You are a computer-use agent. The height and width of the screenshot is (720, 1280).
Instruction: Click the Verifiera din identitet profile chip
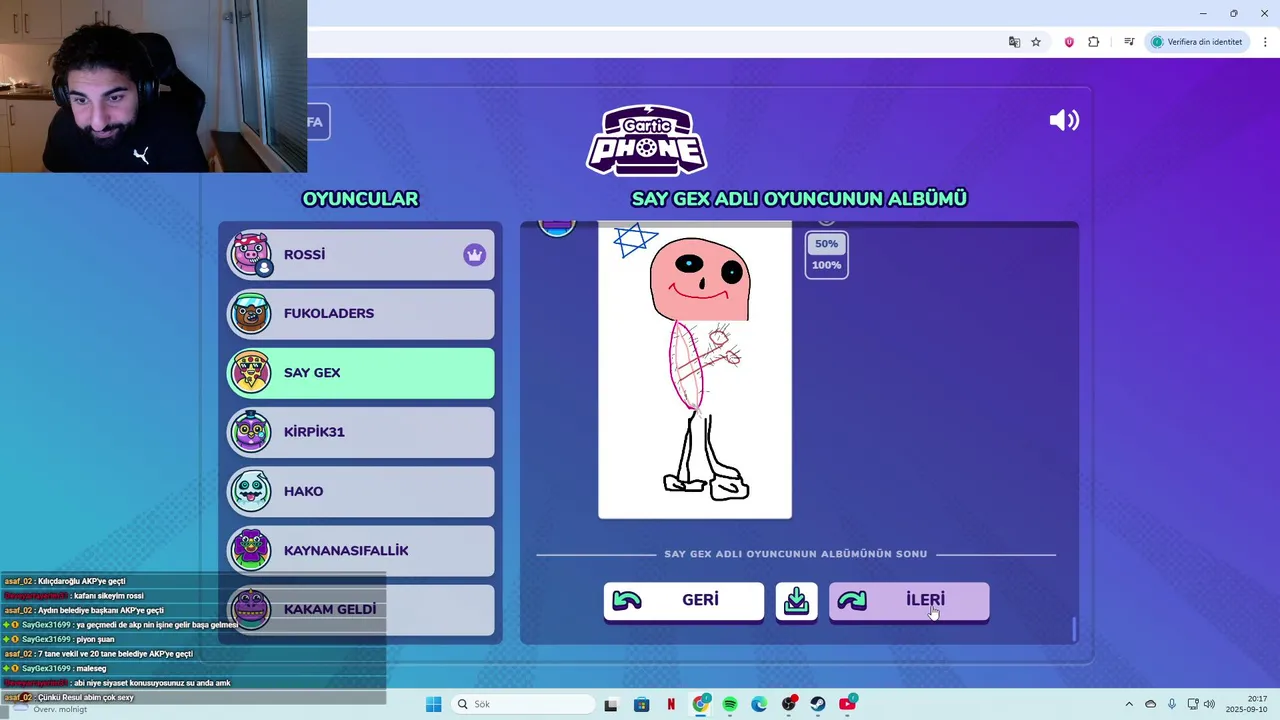click(x=1197, y=42)
